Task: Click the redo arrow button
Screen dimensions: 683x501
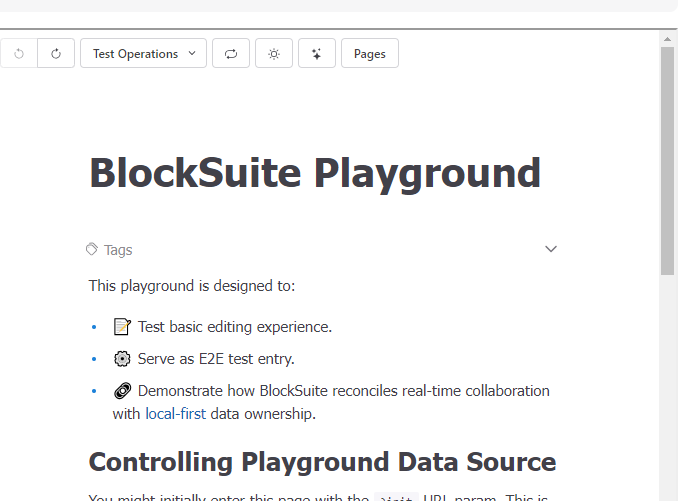Action: coord(56,54)
